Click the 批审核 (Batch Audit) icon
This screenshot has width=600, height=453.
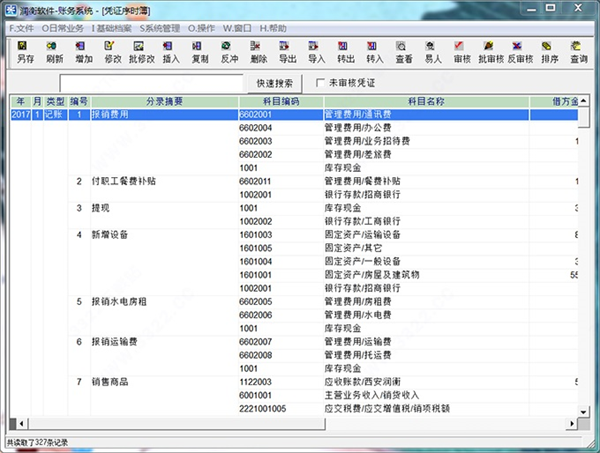click(x=490, y=52)
